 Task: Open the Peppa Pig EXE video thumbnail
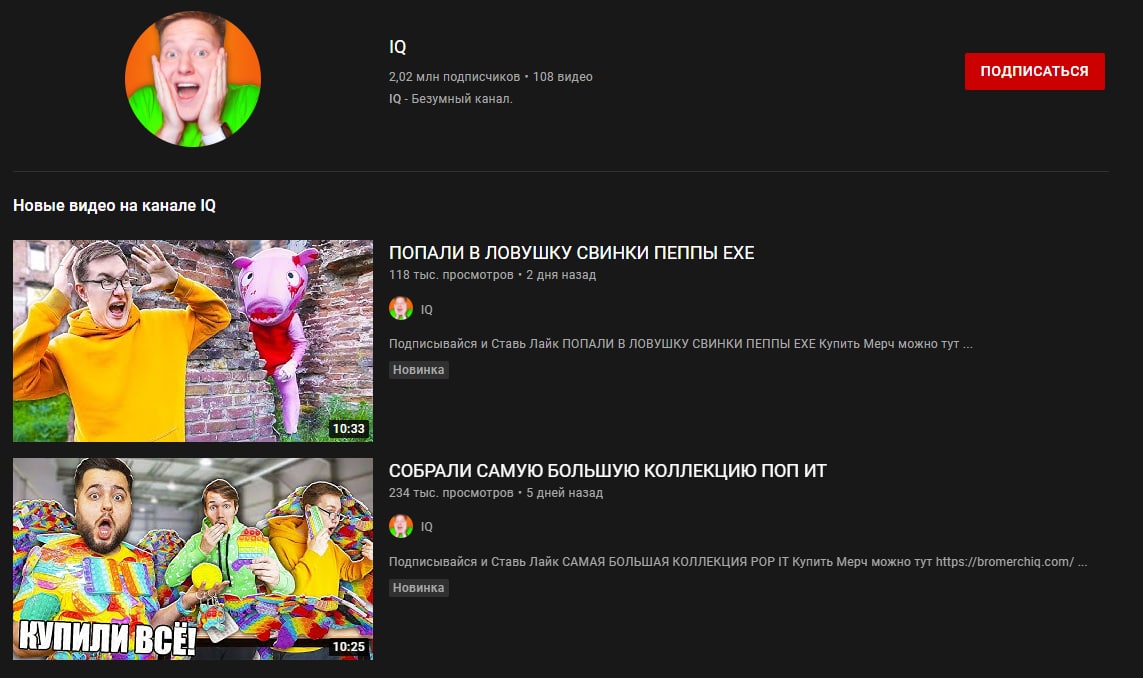pyautogui.click(x=193, y=341)
